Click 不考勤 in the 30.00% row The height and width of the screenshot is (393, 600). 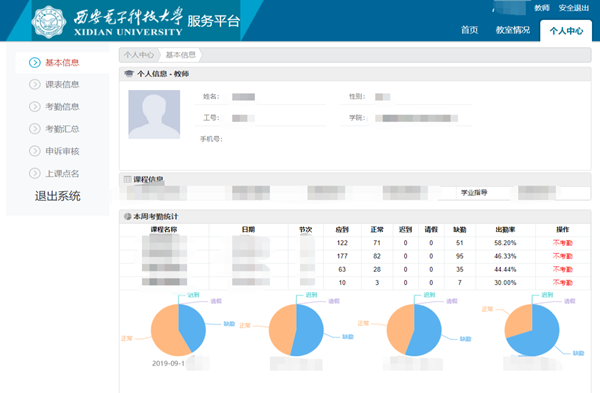click(562, 282)
